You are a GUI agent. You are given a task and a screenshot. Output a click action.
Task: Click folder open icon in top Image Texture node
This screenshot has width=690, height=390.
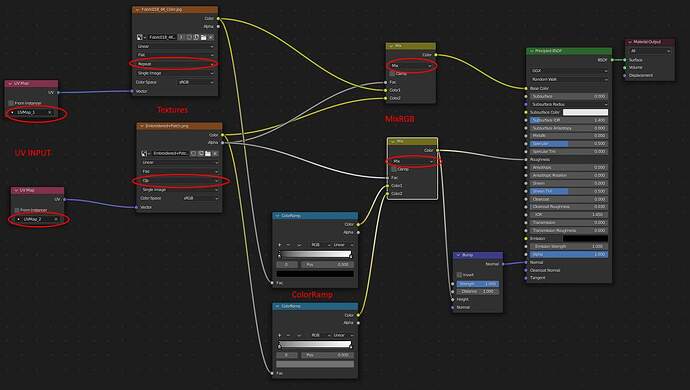[x=204, y=37]
